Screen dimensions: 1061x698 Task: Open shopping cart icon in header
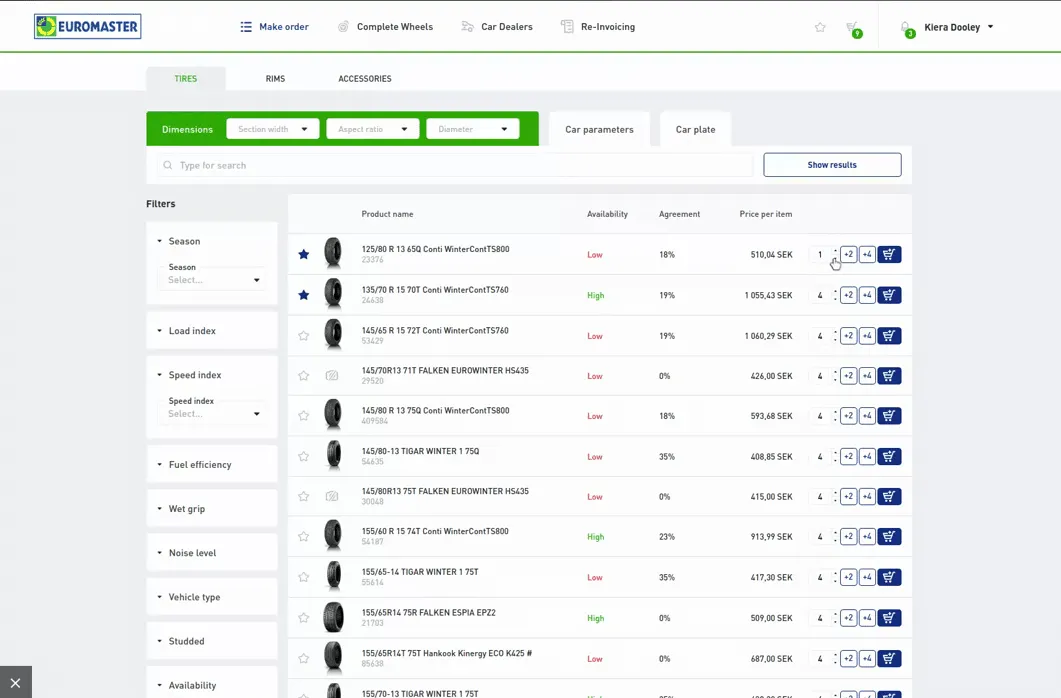(x=853, y=28)
